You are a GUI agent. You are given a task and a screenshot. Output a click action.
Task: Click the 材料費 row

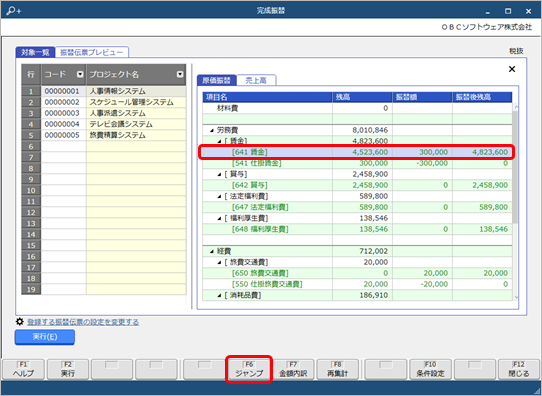coord(357,109)
